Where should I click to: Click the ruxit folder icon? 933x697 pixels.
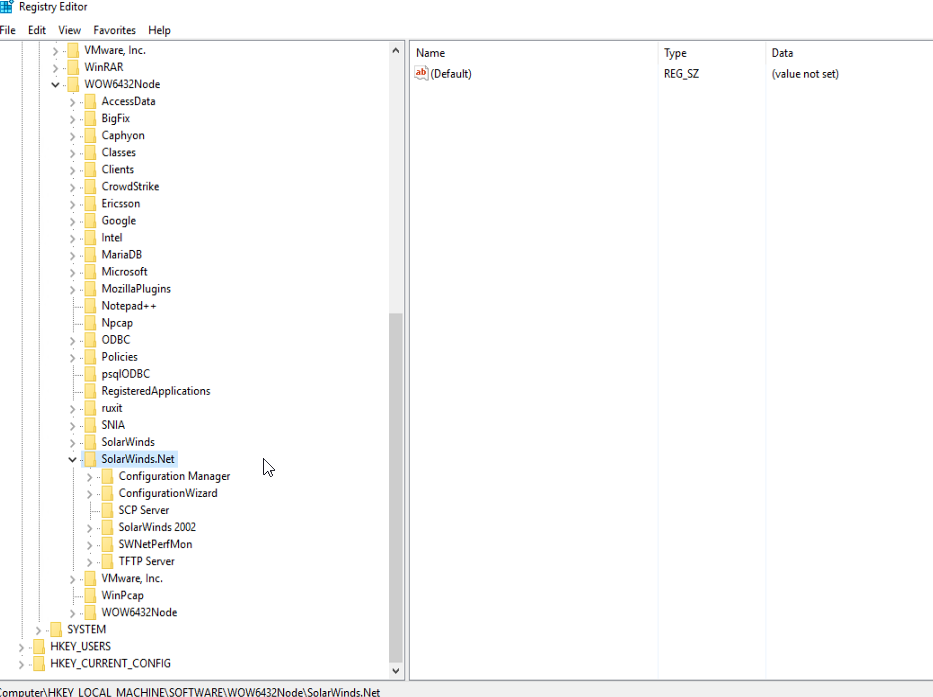pos(90,408)
